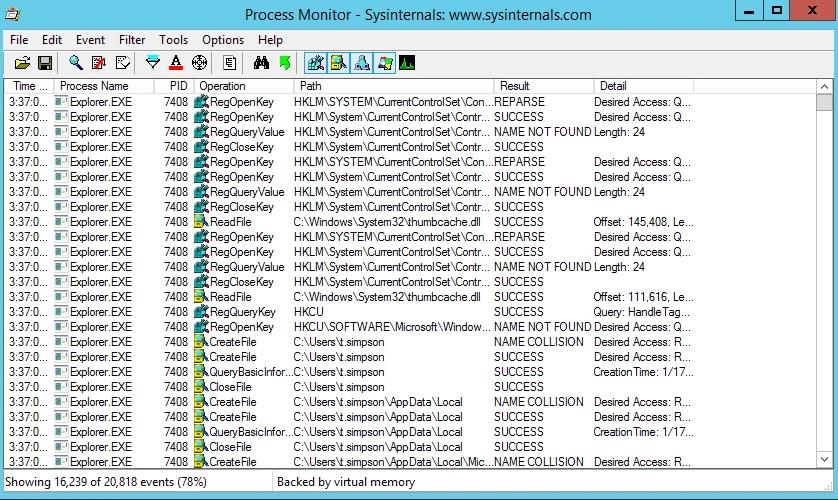Screen dimensions: 838x500
Task: Toggle Show Network Activity button
Action: (x=362, y=63)
